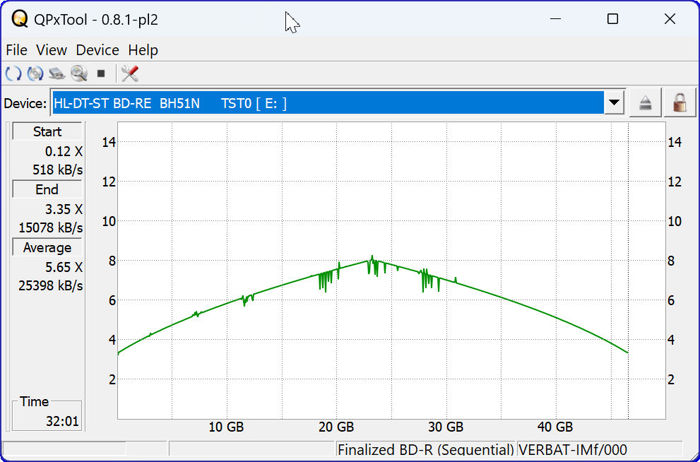Click the 20 GB axis label

point(336,427)
